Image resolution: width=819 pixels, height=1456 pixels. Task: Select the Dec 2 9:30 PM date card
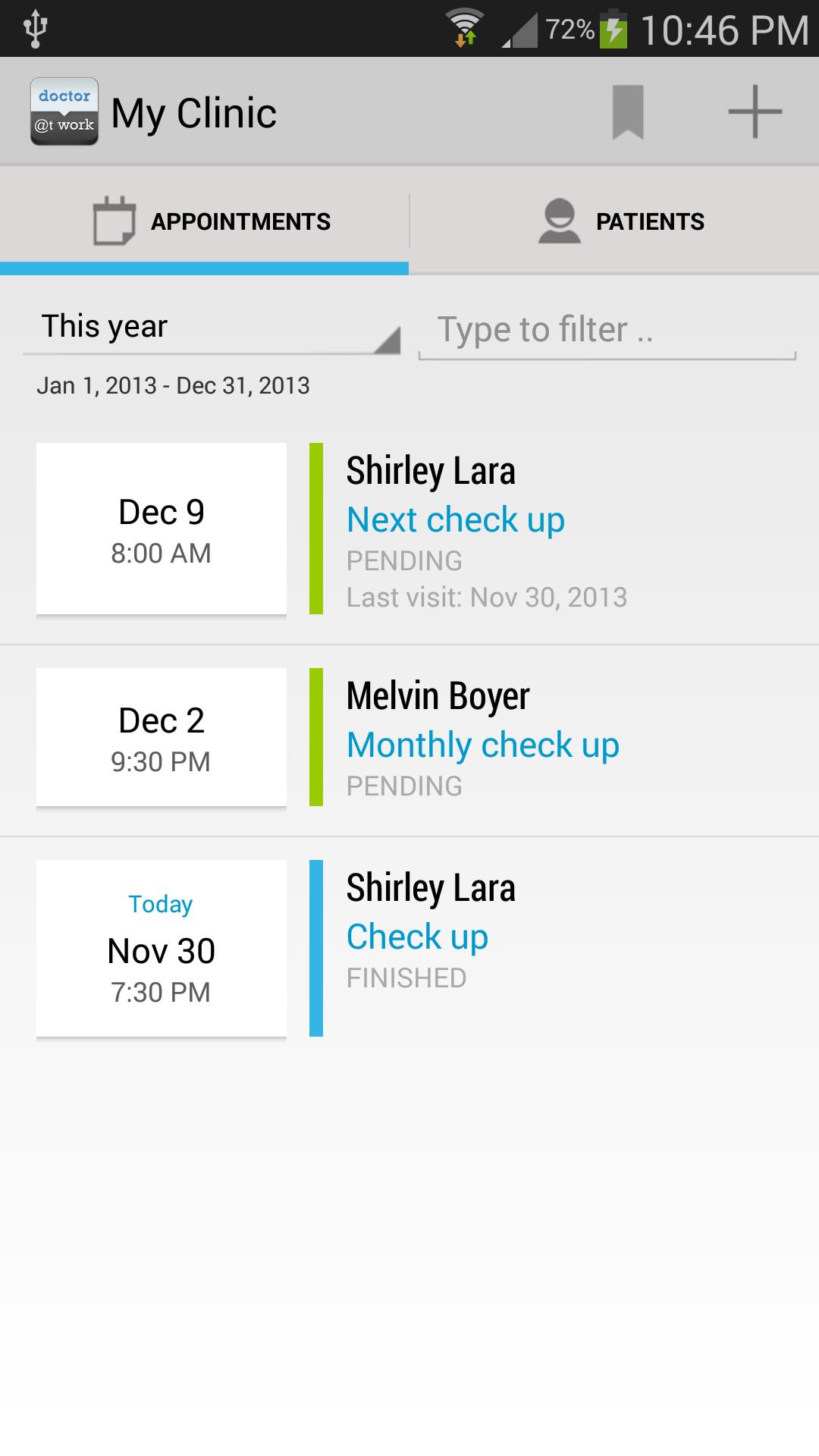pos(162,737)
